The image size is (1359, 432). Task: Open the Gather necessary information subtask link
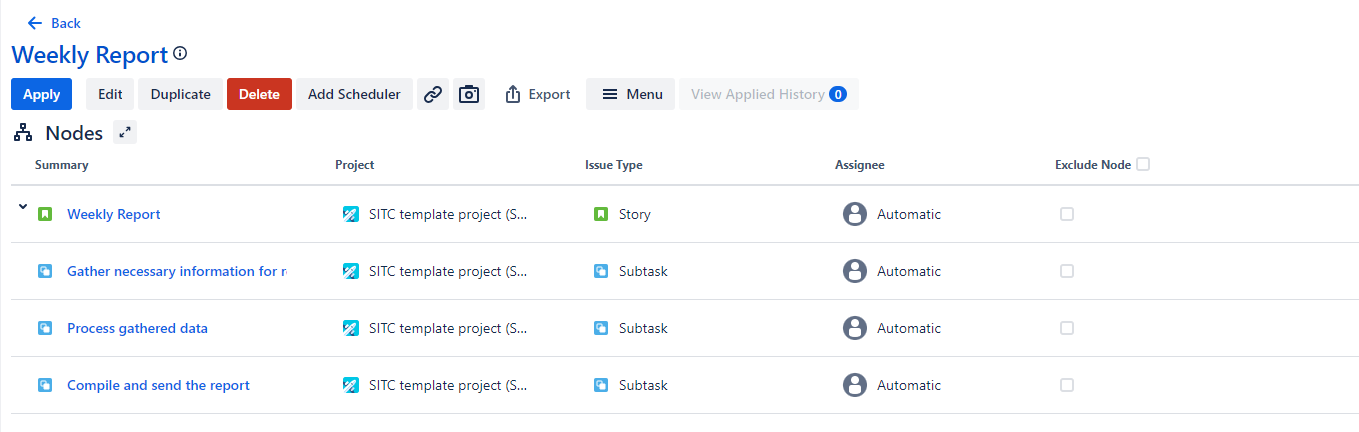[176, 271]
